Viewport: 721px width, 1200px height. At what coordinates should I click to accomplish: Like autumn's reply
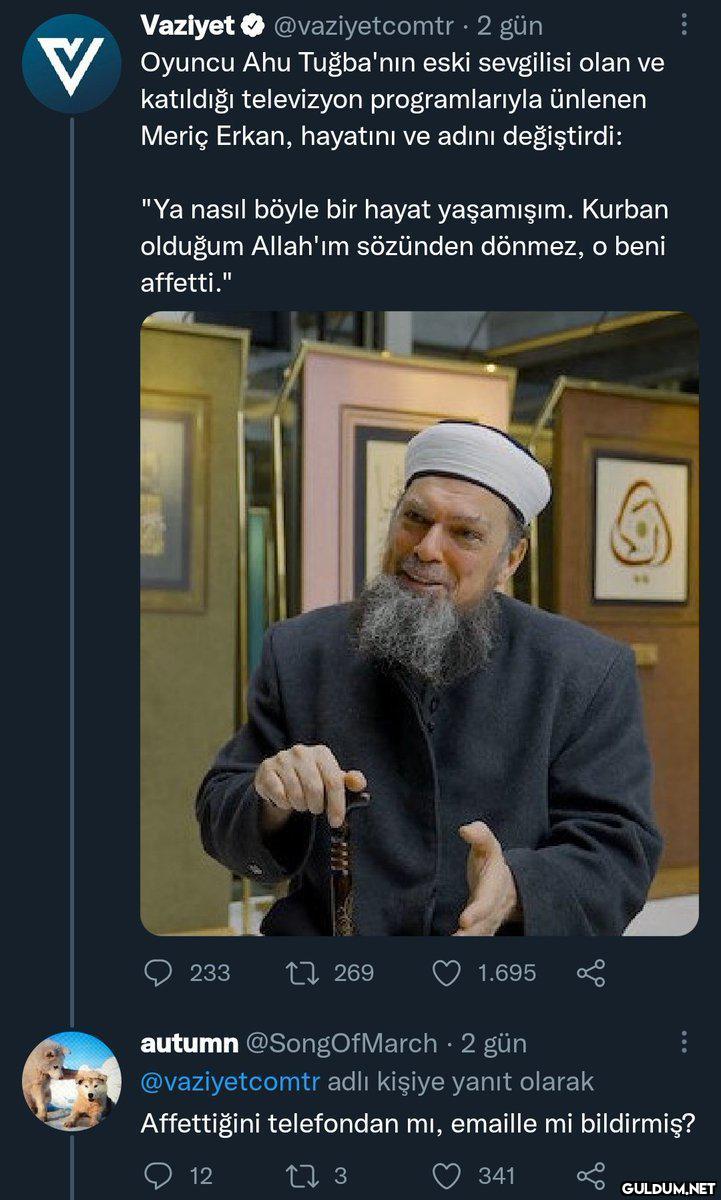tap(446, 1175)
